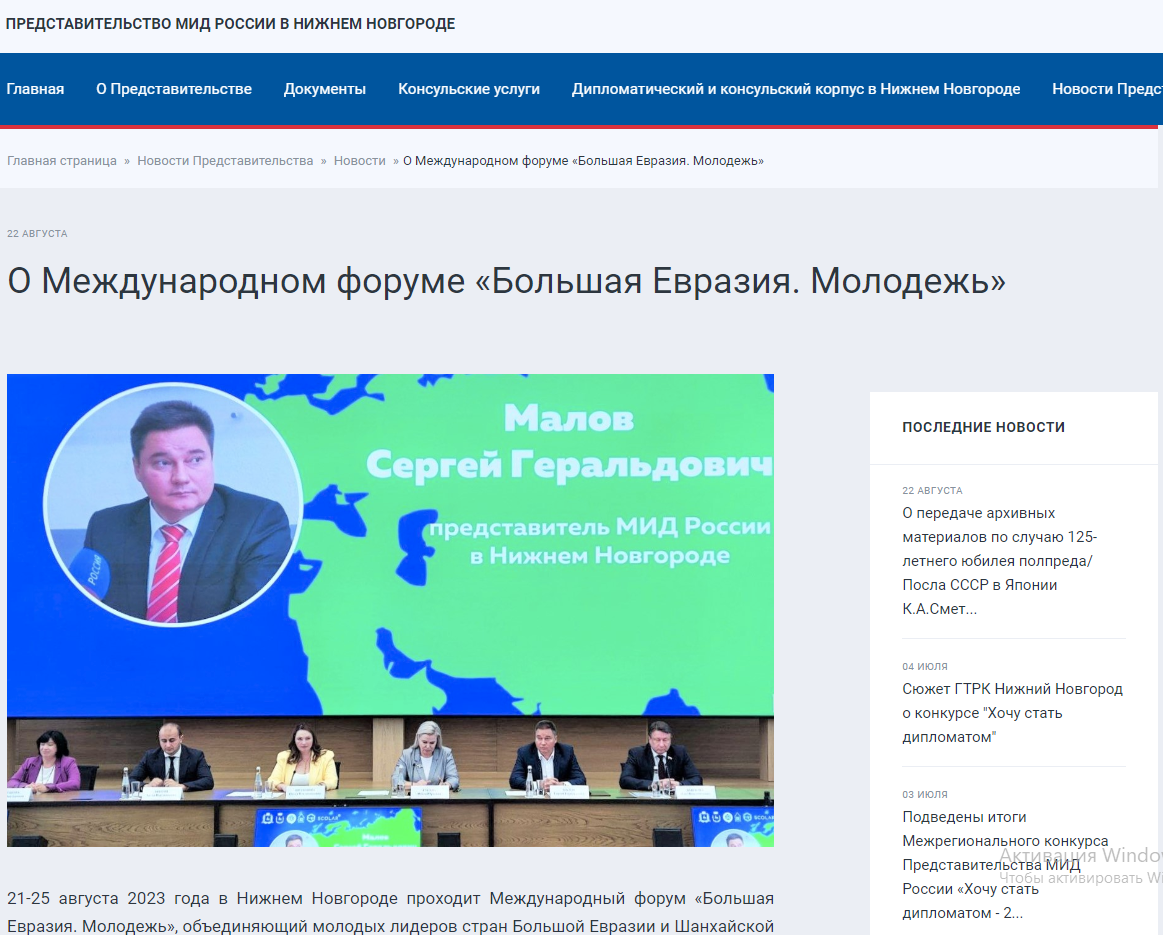Click the forum photo of the panel
The height and width of the screenshot is (935, 1163).
click(x=390, y=610)
